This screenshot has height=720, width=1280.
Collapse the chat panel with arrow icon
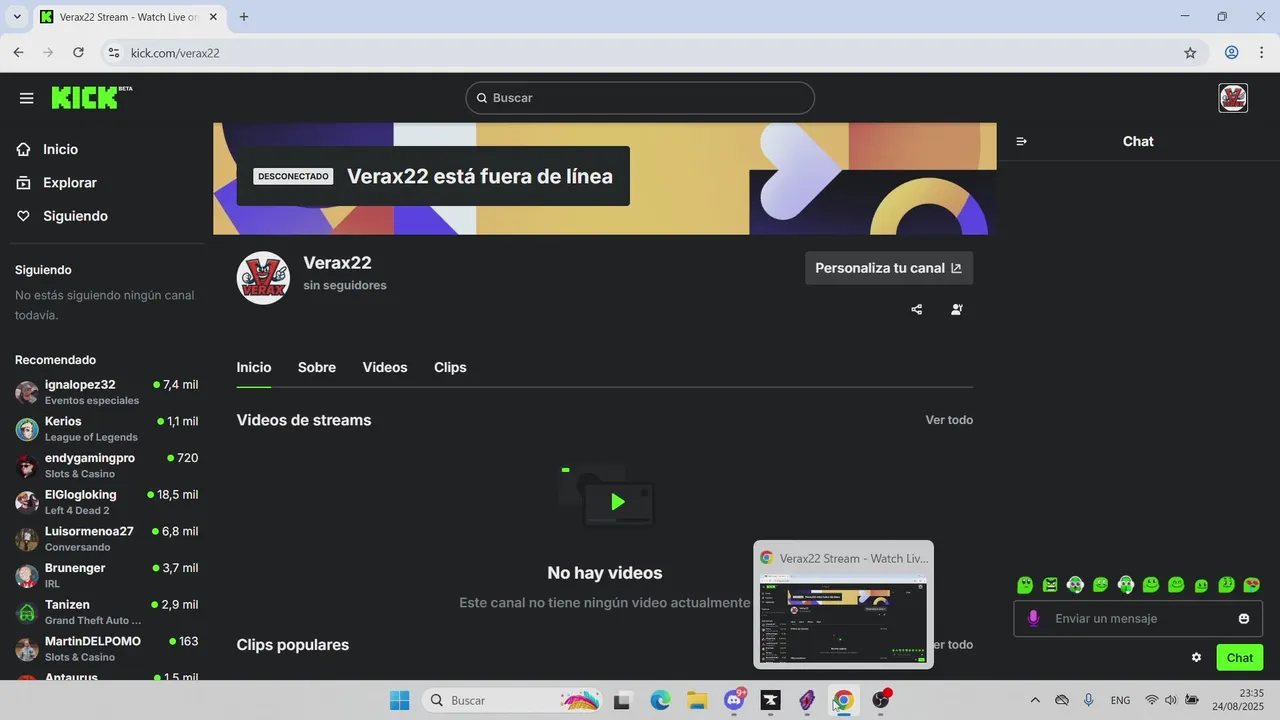point(1021,142)
